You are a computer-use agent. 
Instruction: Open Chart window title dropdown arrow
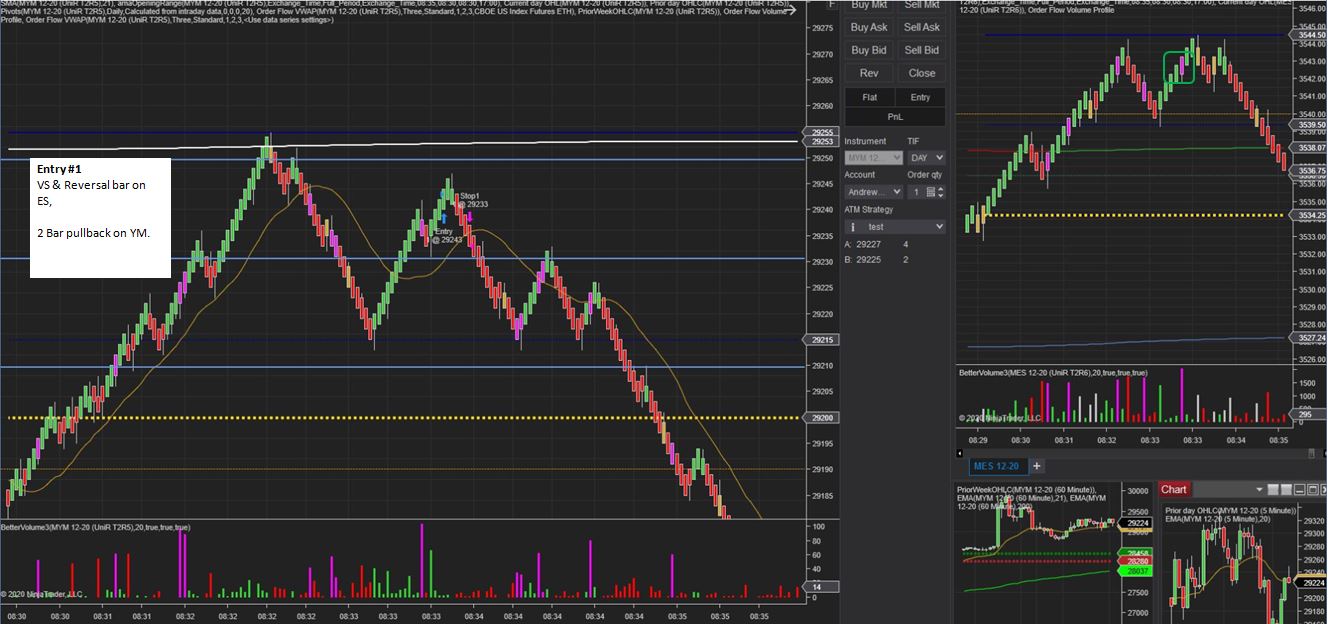point(1259,489)
